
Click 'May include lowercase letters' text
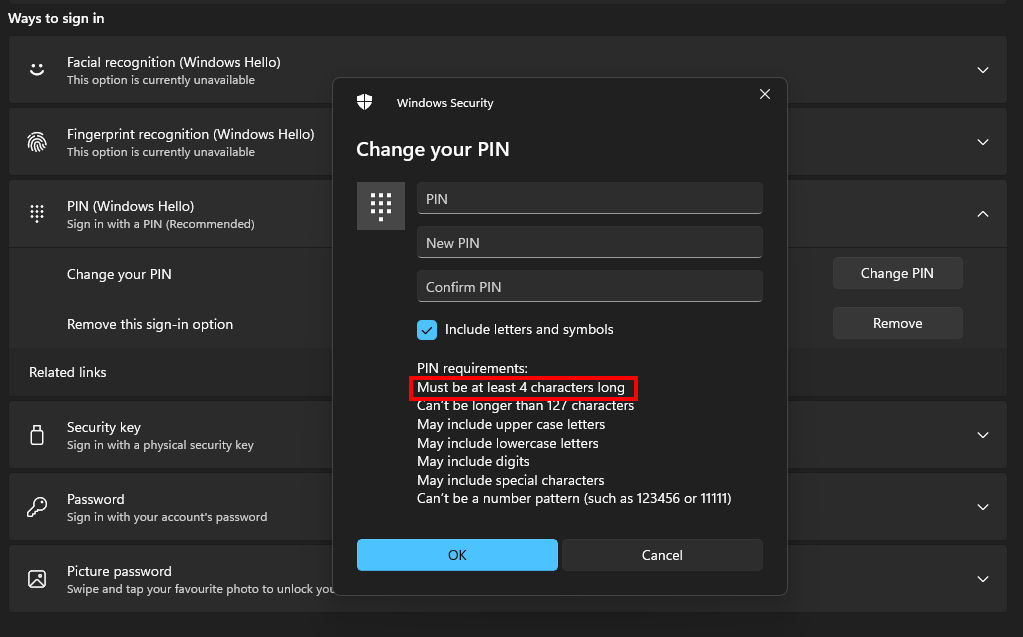click(508, 444)
